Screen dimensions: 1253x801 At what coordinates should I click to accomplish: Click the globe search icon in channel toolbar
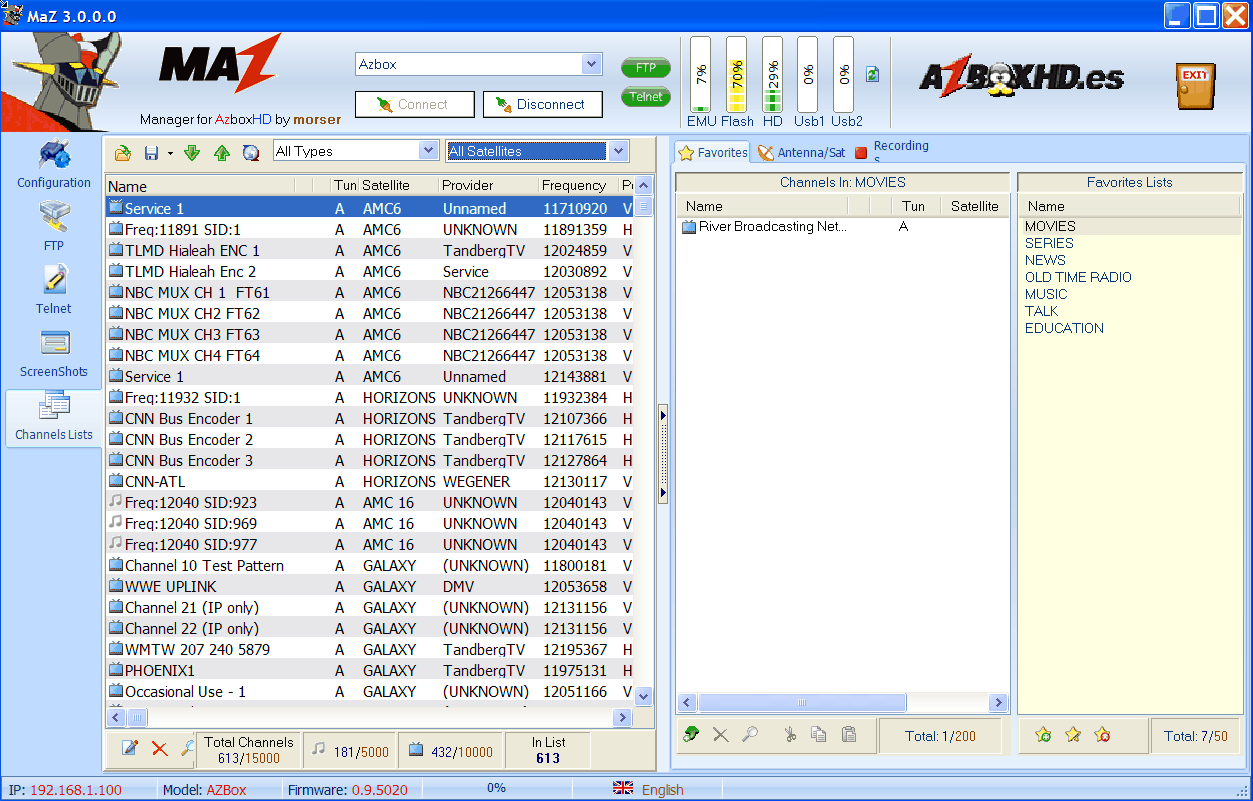click(251, 153)
